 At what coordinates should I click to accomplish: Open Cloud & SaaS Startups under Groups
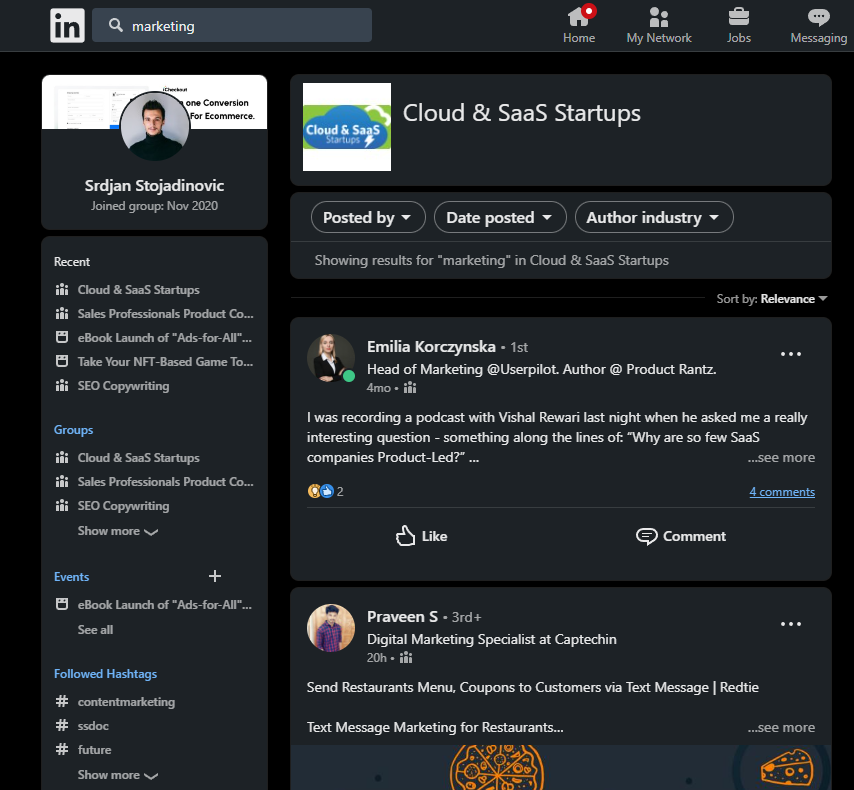click(138, 458)
